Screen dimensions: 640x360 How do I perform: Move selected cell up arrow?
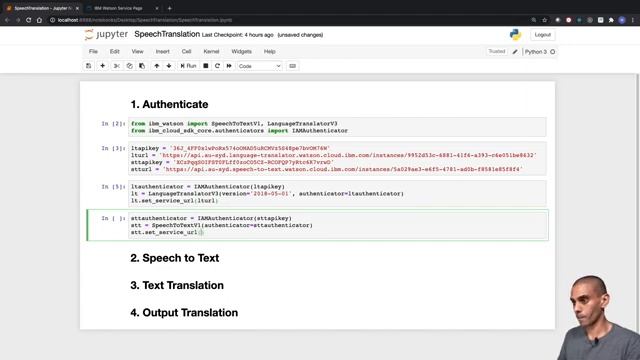157,66
